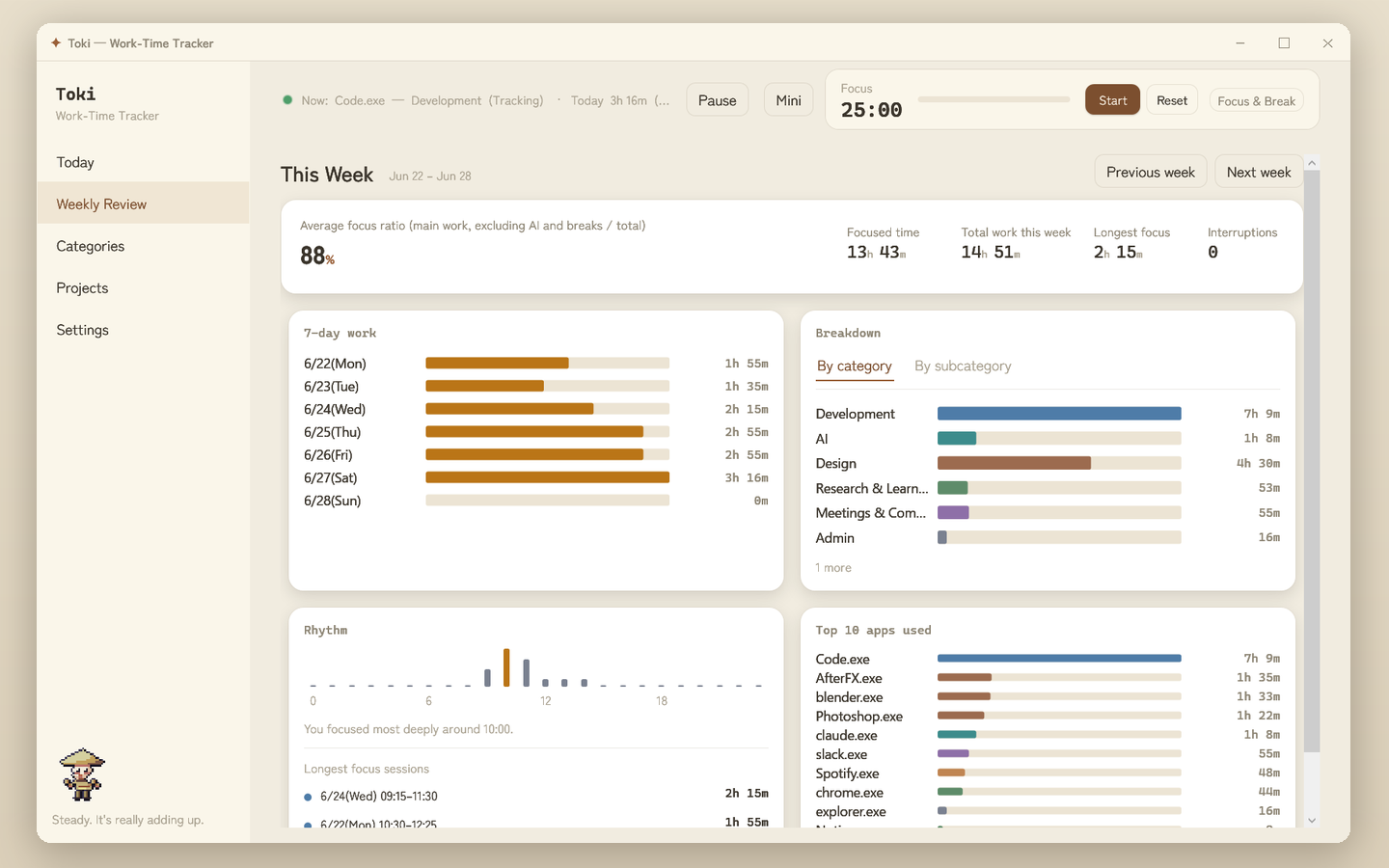
Task: Expand the '1 more' categories link
Action: (x=833, y=567)
